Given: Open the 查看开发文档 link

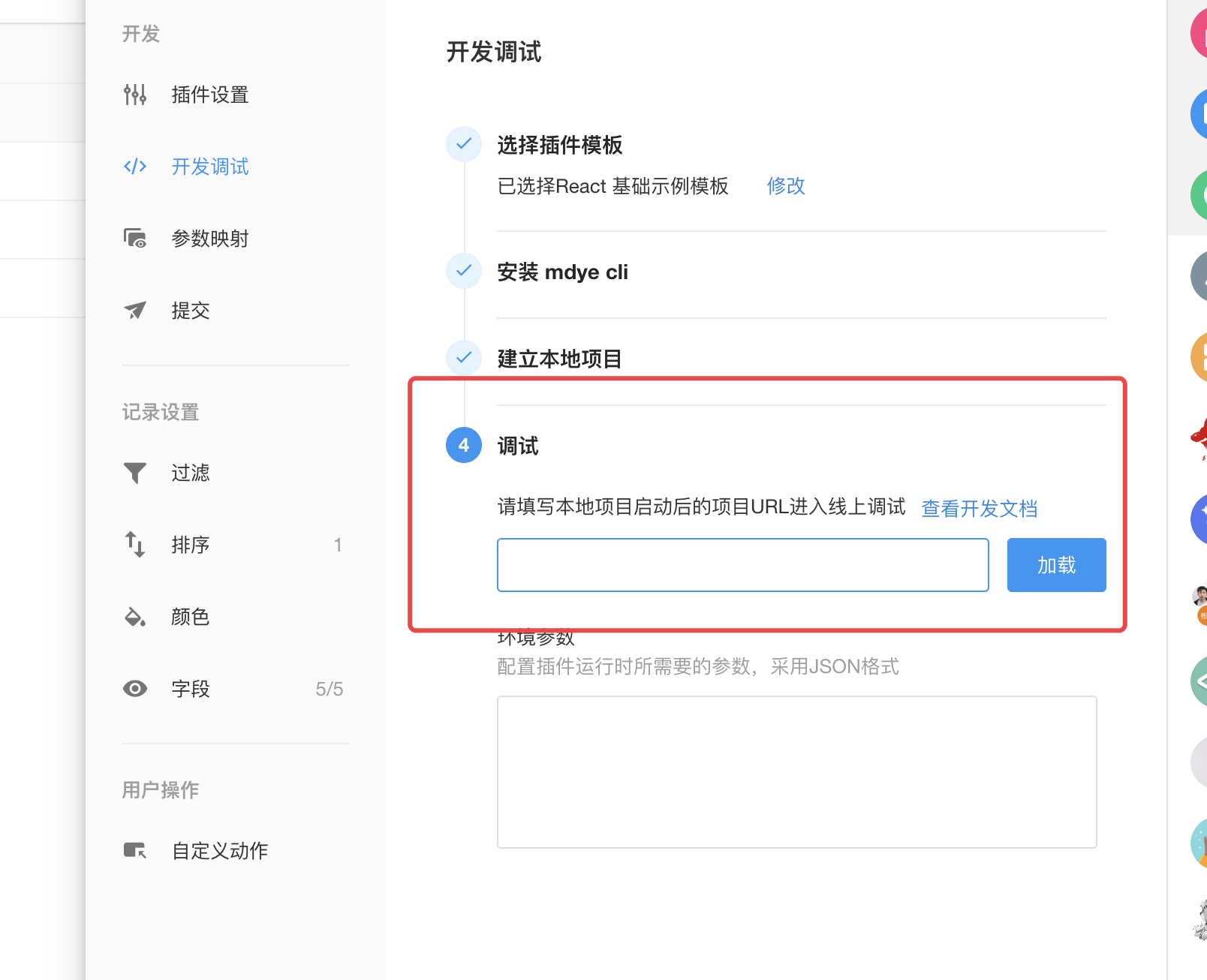Looking at the screenshot, I should [979, 509].
